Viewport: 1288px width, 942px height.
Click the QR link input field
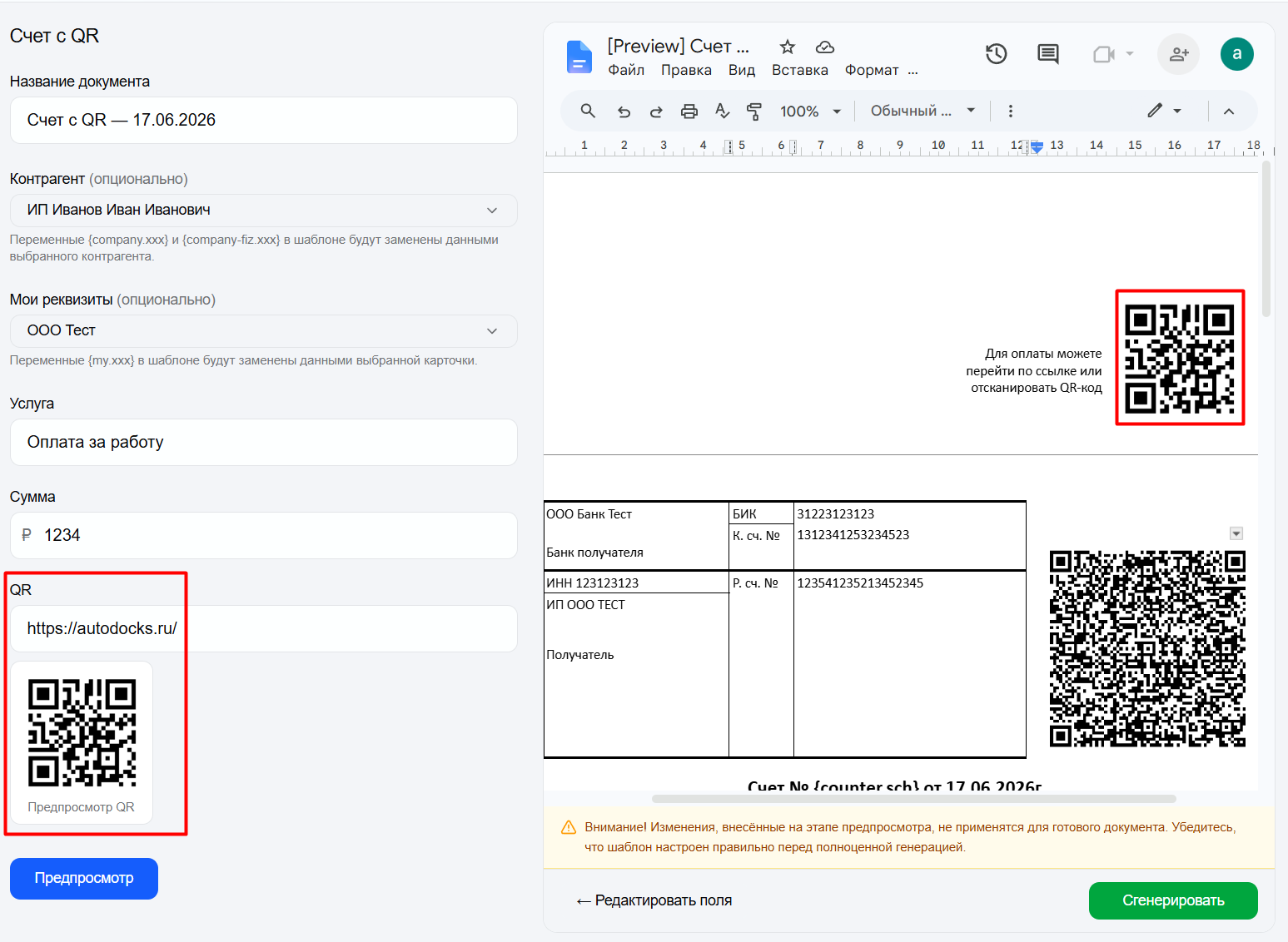(264, 628)
